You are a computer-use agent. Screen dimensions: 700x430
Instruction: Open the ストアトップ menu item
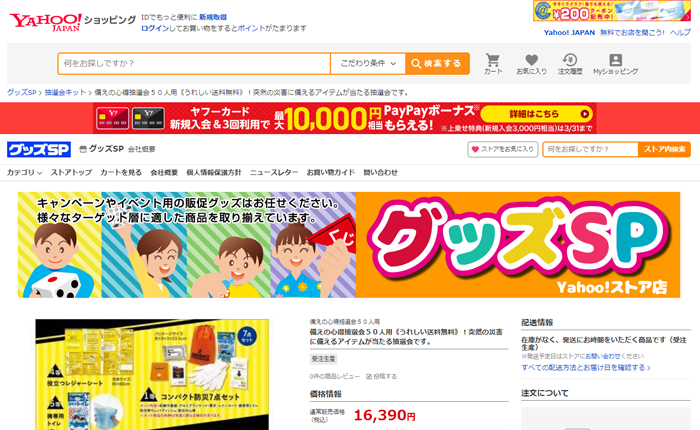coord(71,172)
